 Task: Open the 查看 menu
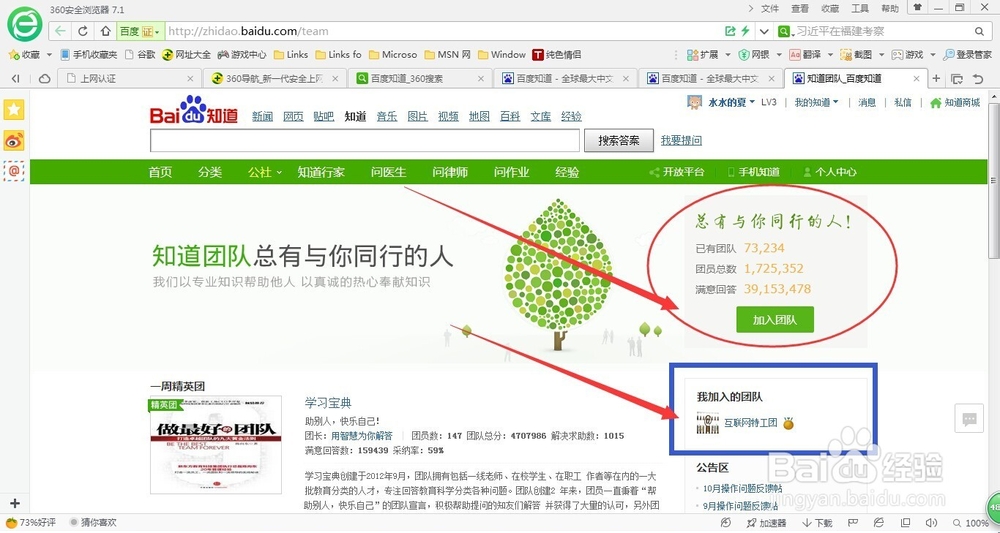coord(800,8)
